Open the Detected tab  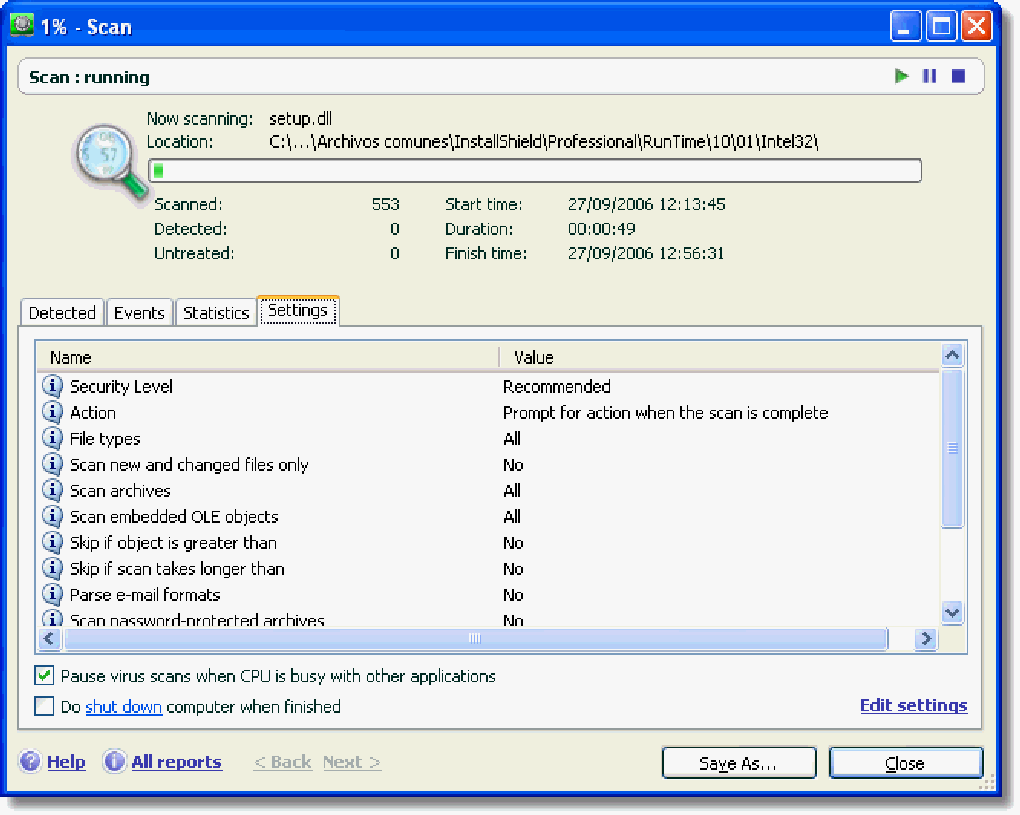click(62, 313)
